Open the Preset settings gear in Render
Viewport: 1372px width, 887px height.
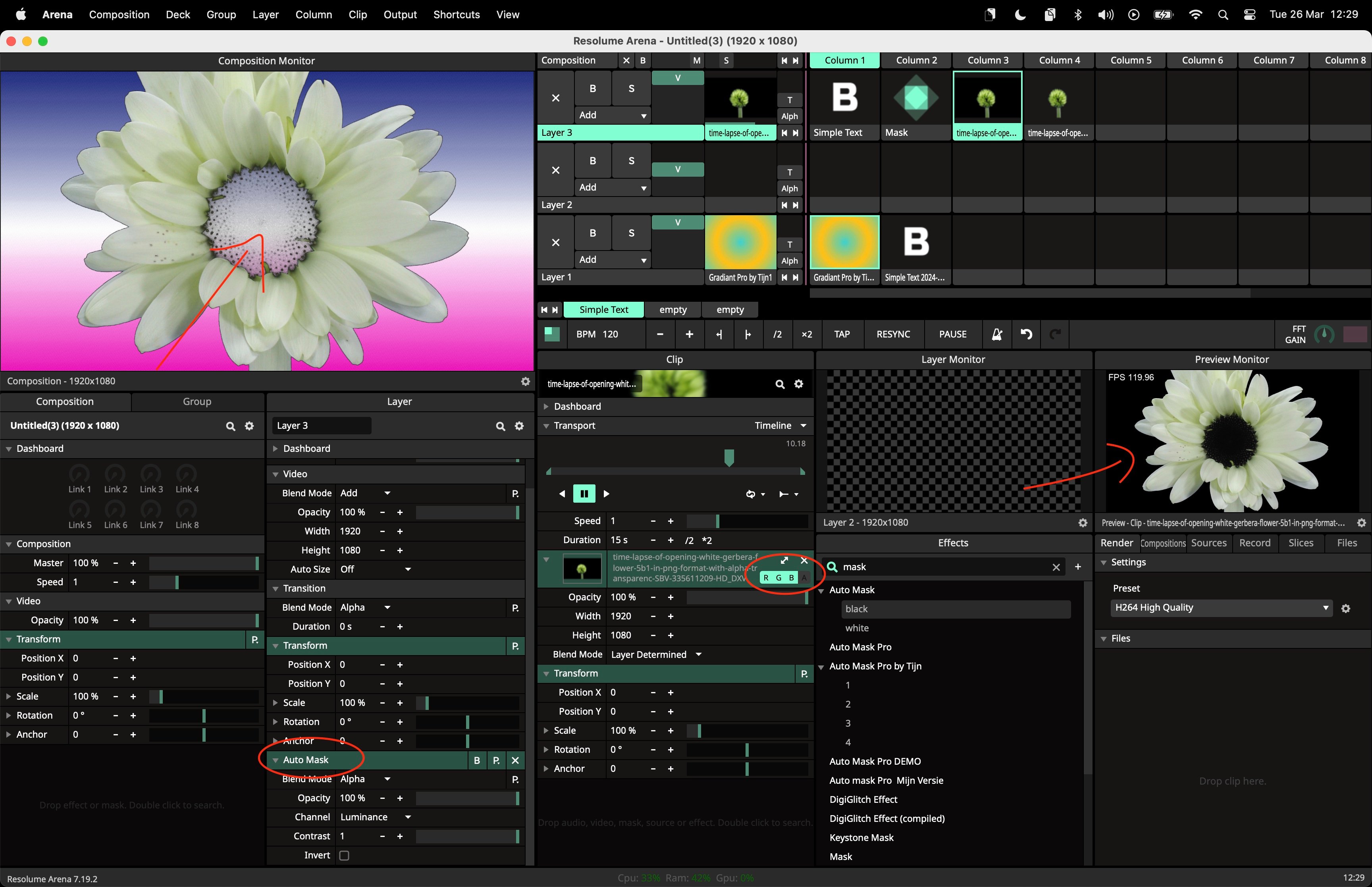pos(1345,608)
